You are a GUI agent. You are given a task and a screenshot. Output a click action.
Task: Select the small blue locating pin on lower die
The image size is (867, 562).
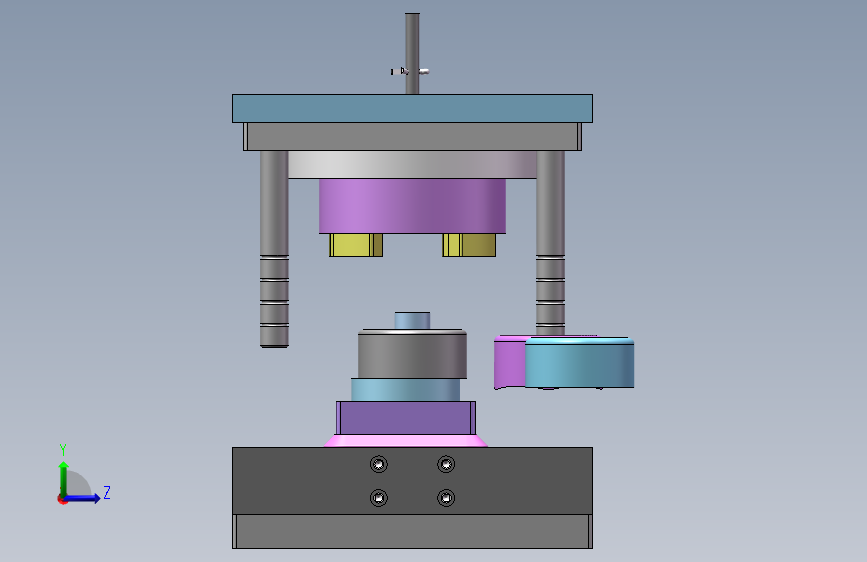[412, 321]
